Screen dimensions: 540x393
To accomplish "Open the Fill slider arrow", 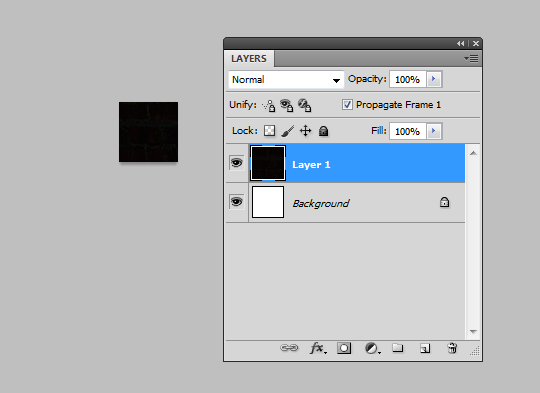I will point(434,131).
